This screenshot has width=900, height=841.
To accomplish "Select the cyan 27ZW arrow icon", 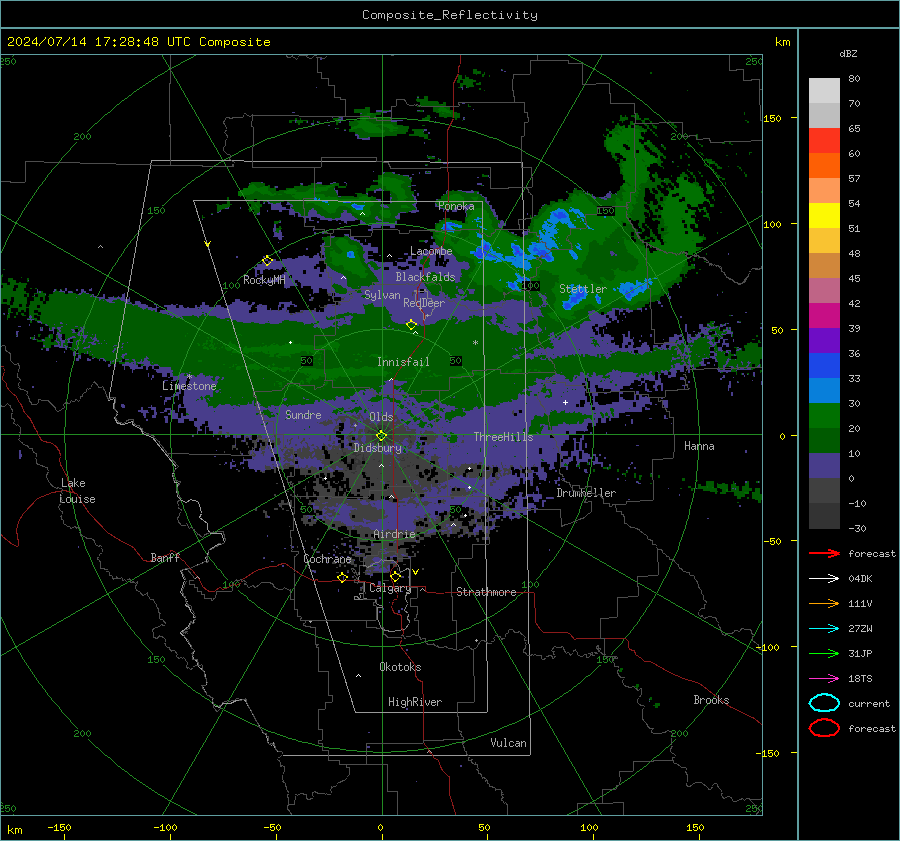I will 824,629.
